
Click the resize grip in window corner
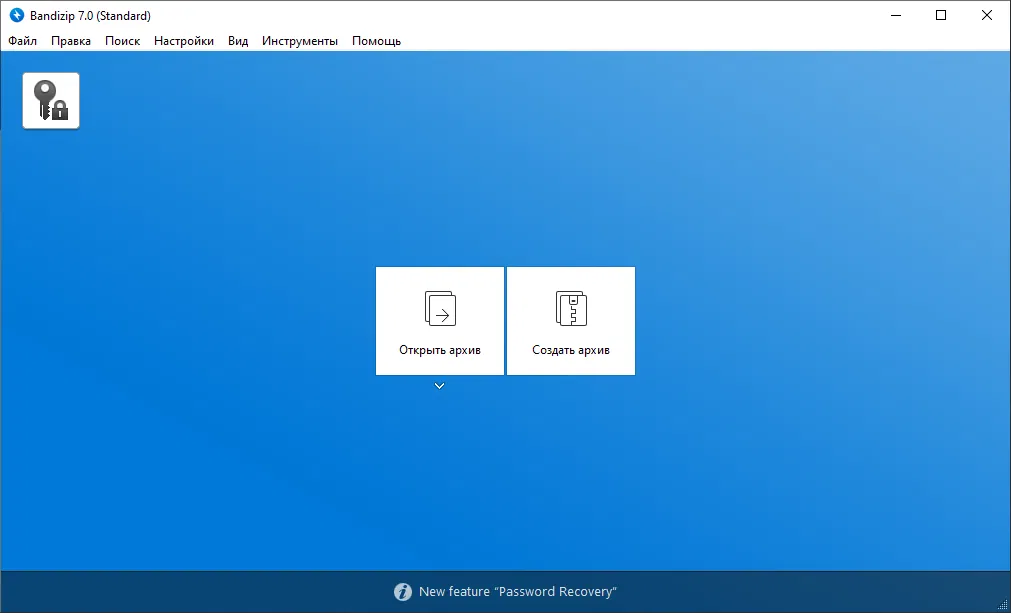coord(1003,605)
